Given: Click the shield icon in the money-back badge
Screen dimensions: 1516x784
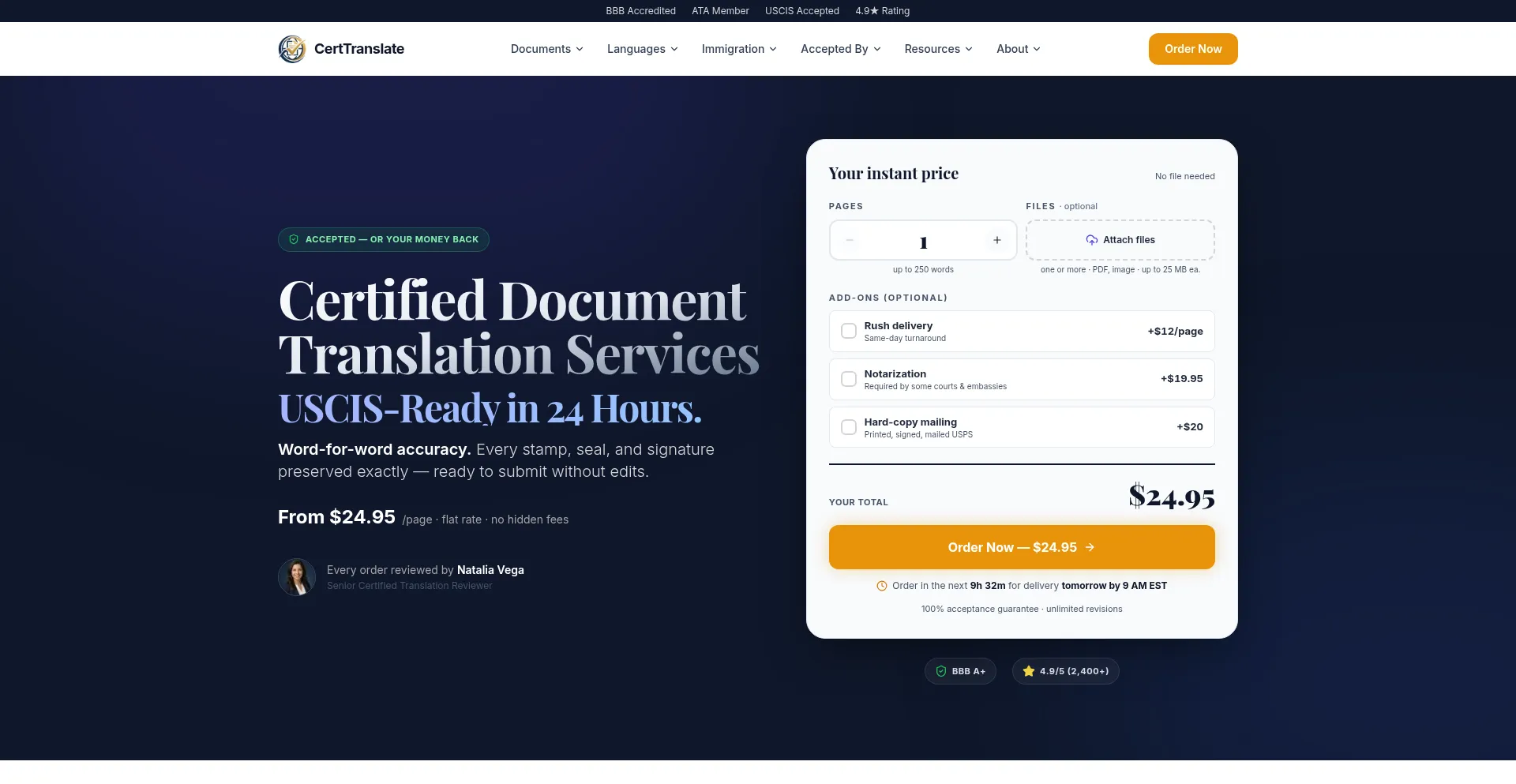Looking at the screenshot, I should click(294, 239).
